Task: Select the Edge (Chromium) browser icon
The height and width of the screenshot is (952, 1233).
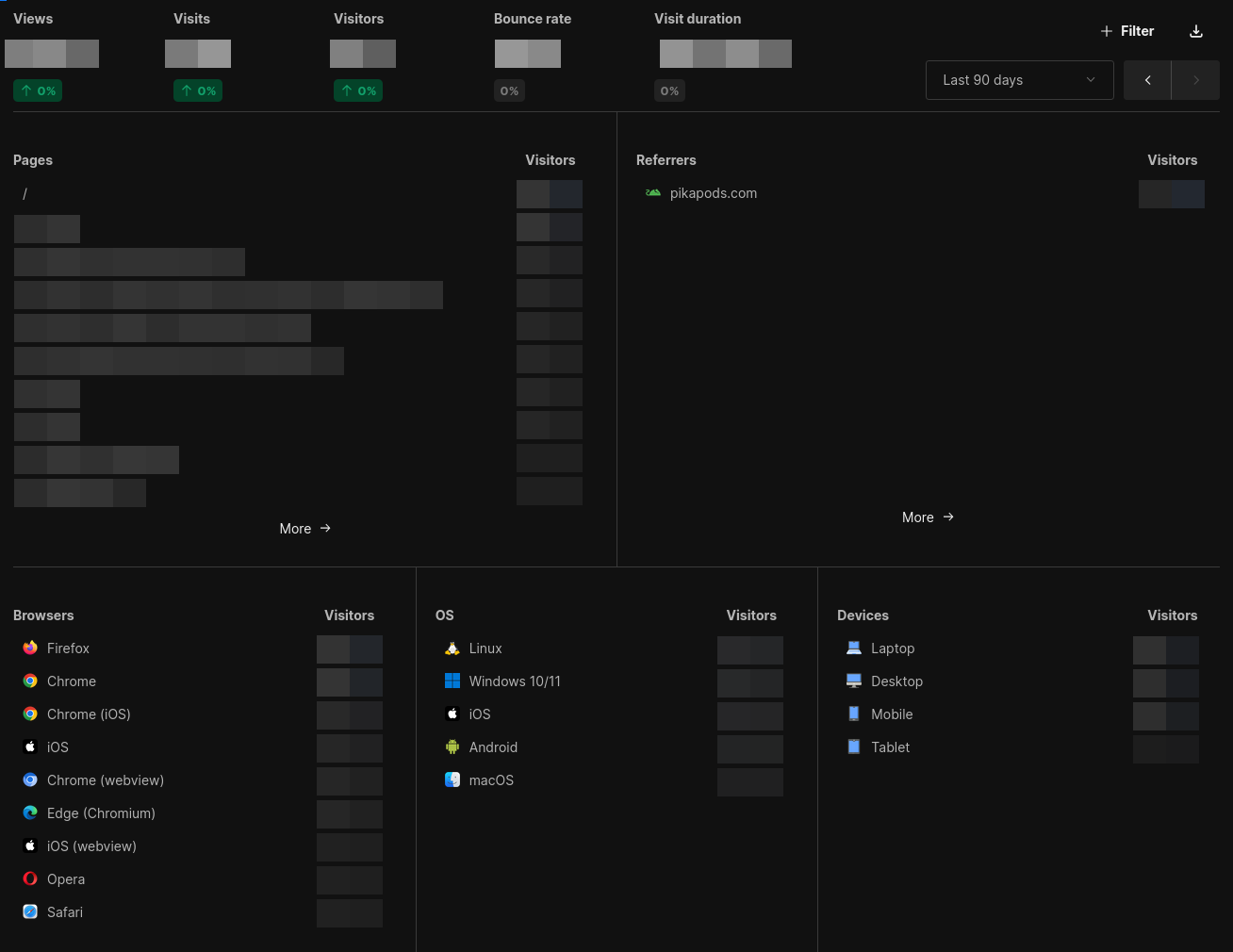Action: [x=30, y=812]
